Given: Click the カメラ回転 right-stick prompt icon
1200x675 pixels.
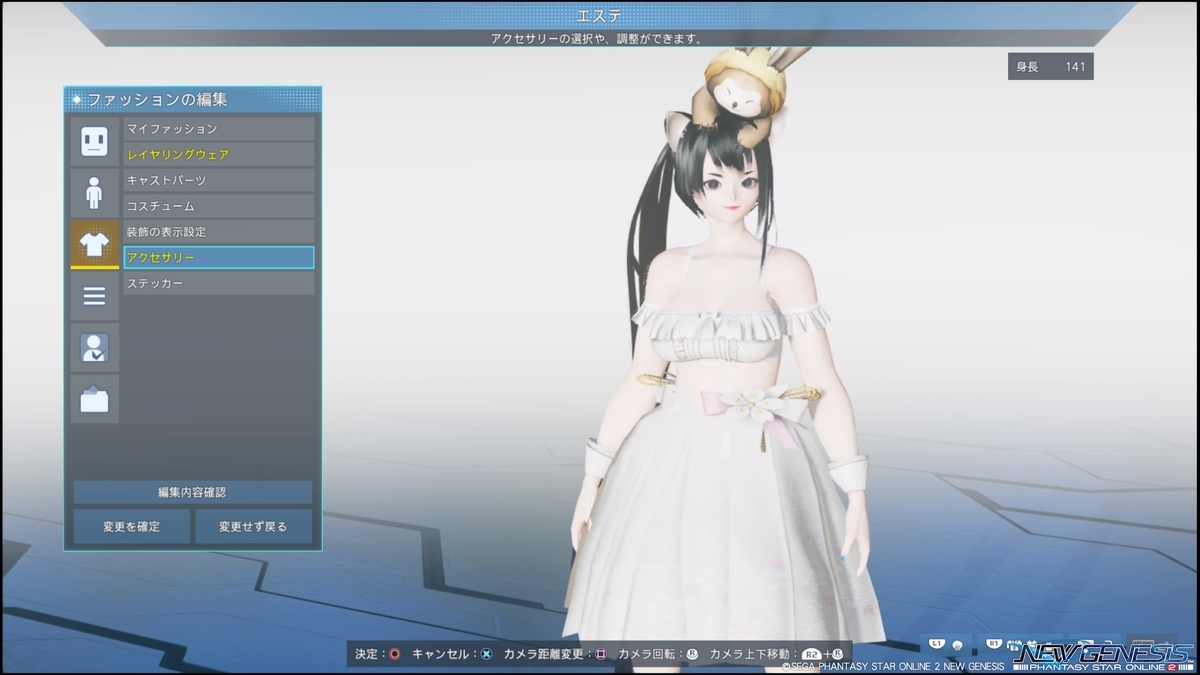Looking at the screenshot, I should 691,654.
